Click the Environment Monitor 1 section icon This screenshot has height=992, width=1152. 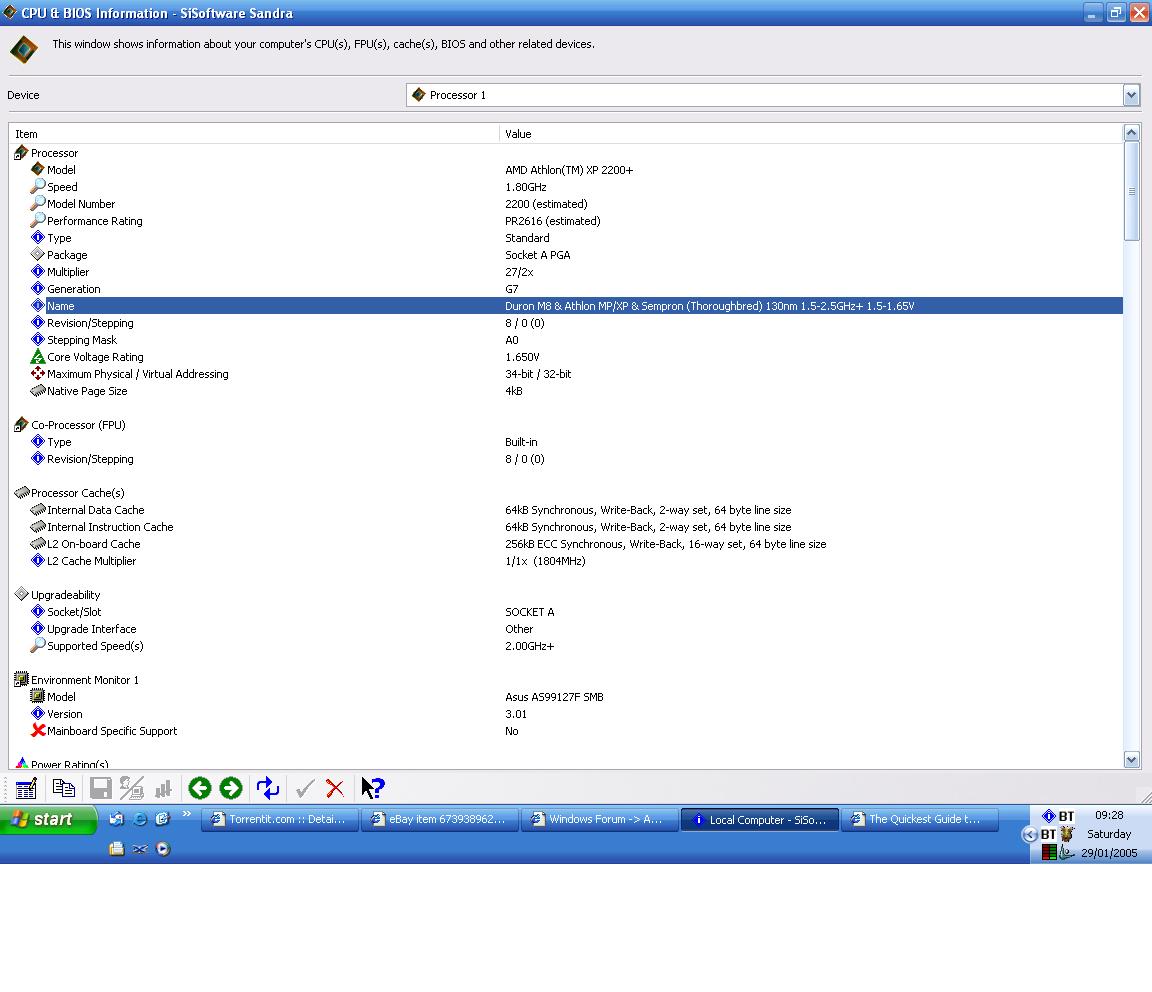point(21,680)
